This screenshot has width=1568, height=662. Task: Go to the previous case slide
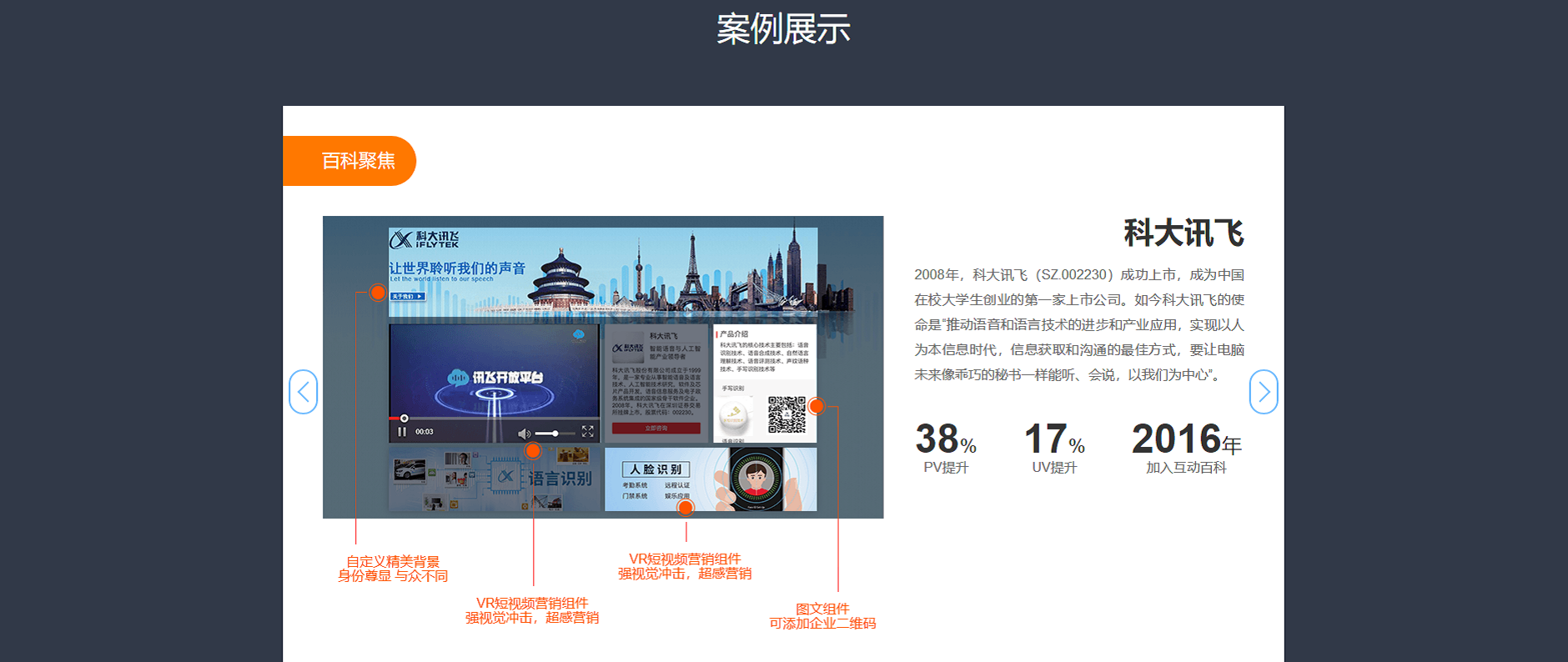(x=304, y=392)
